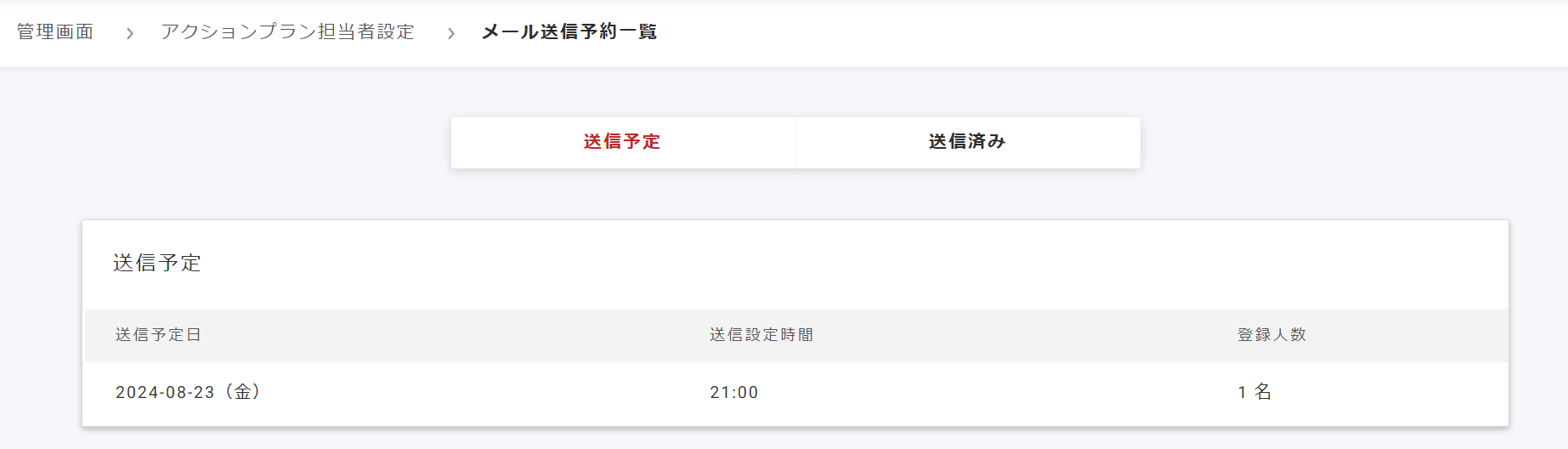Sort by the 送信予定日 column header
This screenshot has width=1568, height=449.
[x=158, y=335]
